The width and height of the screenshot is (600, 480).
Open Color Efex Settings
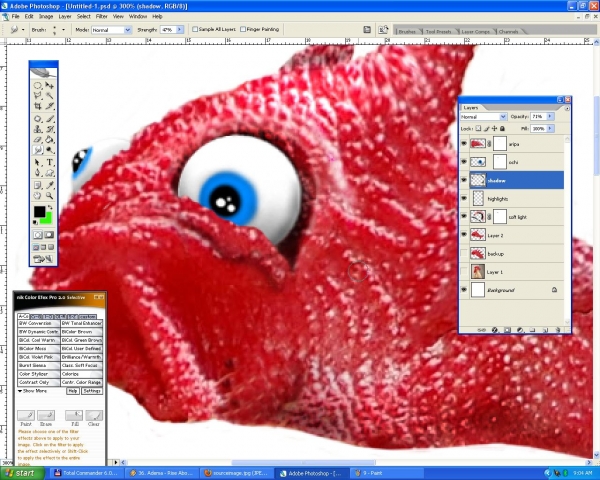point(92,391)
